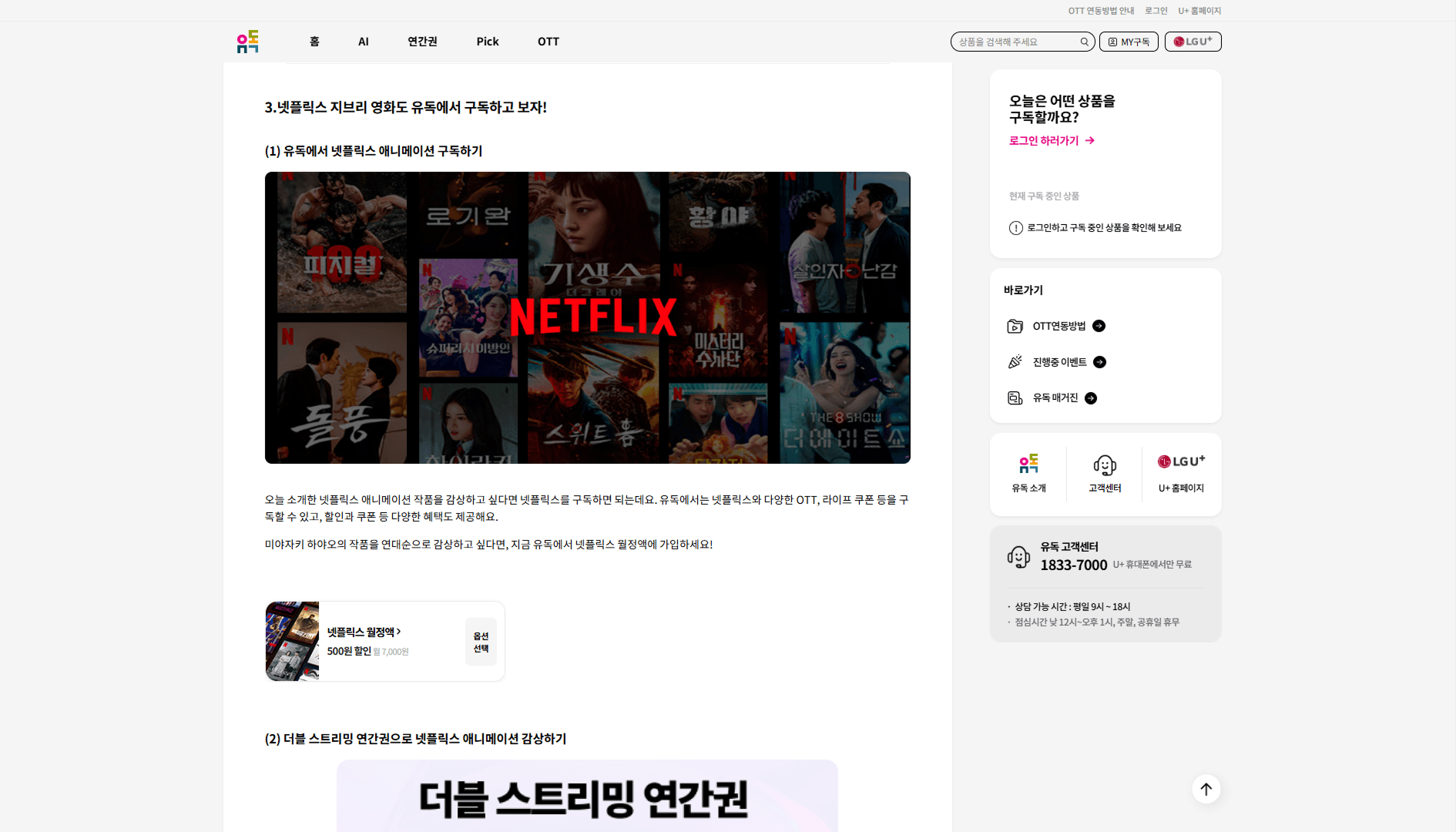Click the 고객센터 headset icon

1105,465
